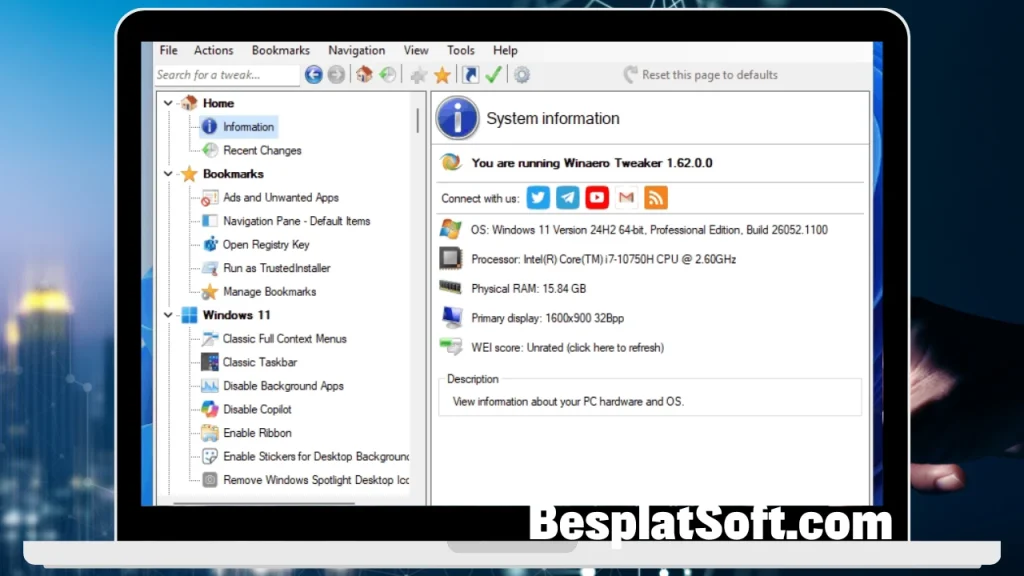Open the orange RSS feed icon

coord(656,198)
